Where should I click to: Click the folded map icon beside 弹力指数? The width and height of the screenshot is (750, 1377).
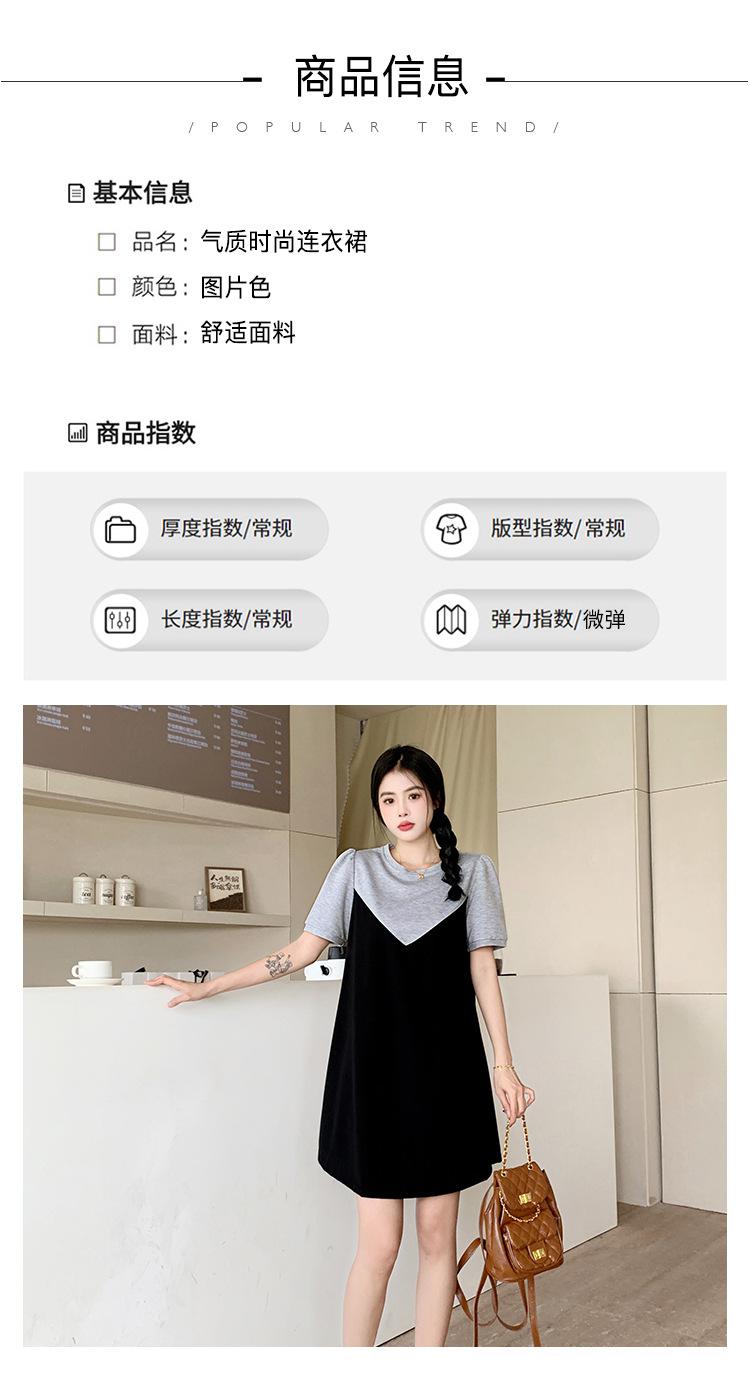[451, 620]
